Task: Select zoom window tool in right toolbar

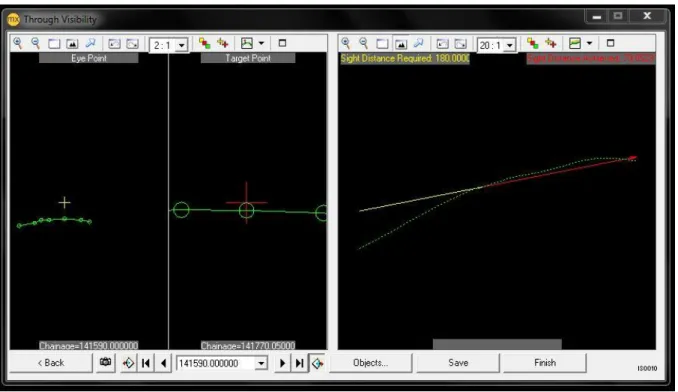Action: coord(382,44)
